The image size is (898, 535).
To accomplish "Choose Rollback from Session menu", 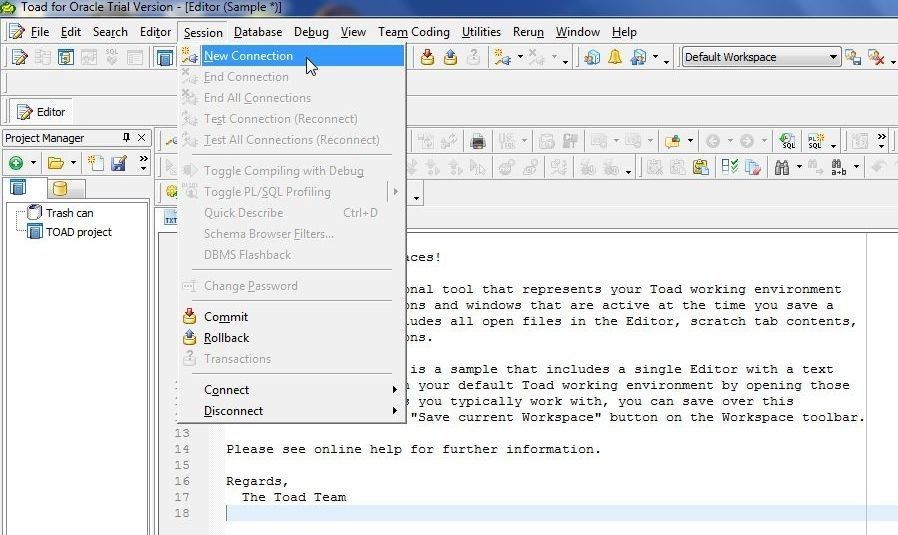I will pyautogui.click(x=292, y=338).
